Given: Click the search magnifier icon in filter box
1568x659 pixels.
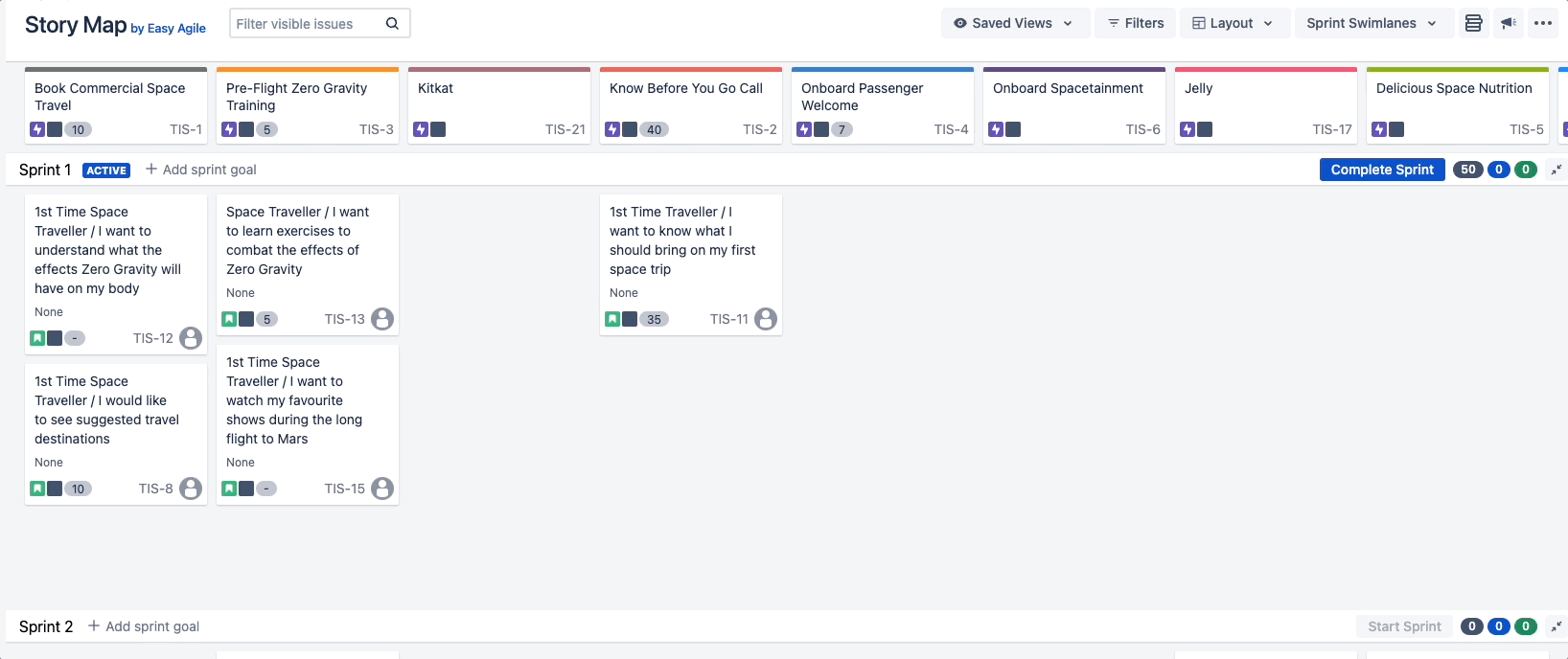Looking at the screenshot, I should (x=392, y=24).
